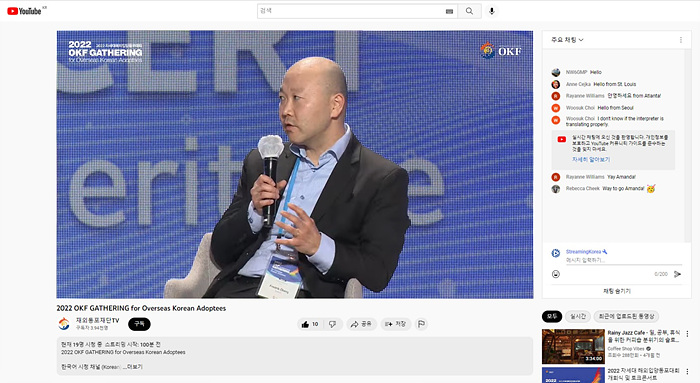Open the on-screen keyboard icon in search box

(x=449, y=12)
